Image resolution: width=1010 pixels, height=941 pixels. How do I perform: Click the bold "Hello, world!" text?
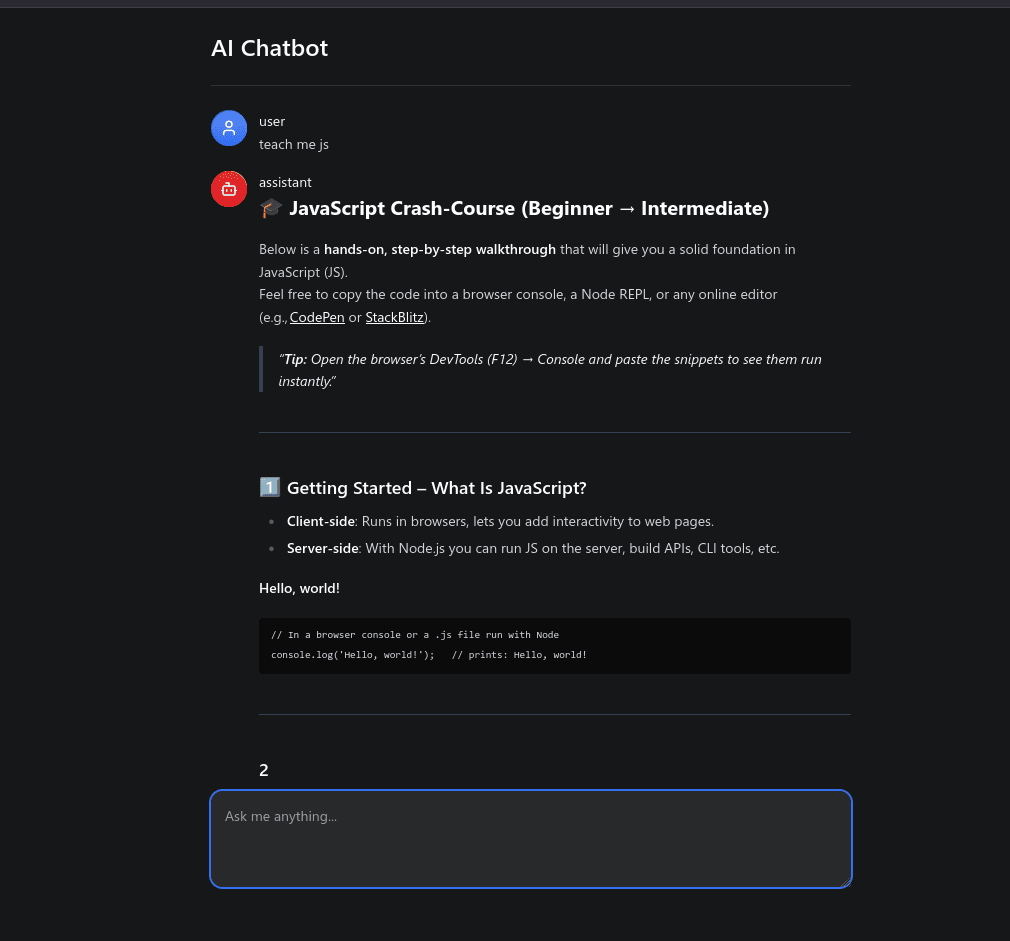299,588
